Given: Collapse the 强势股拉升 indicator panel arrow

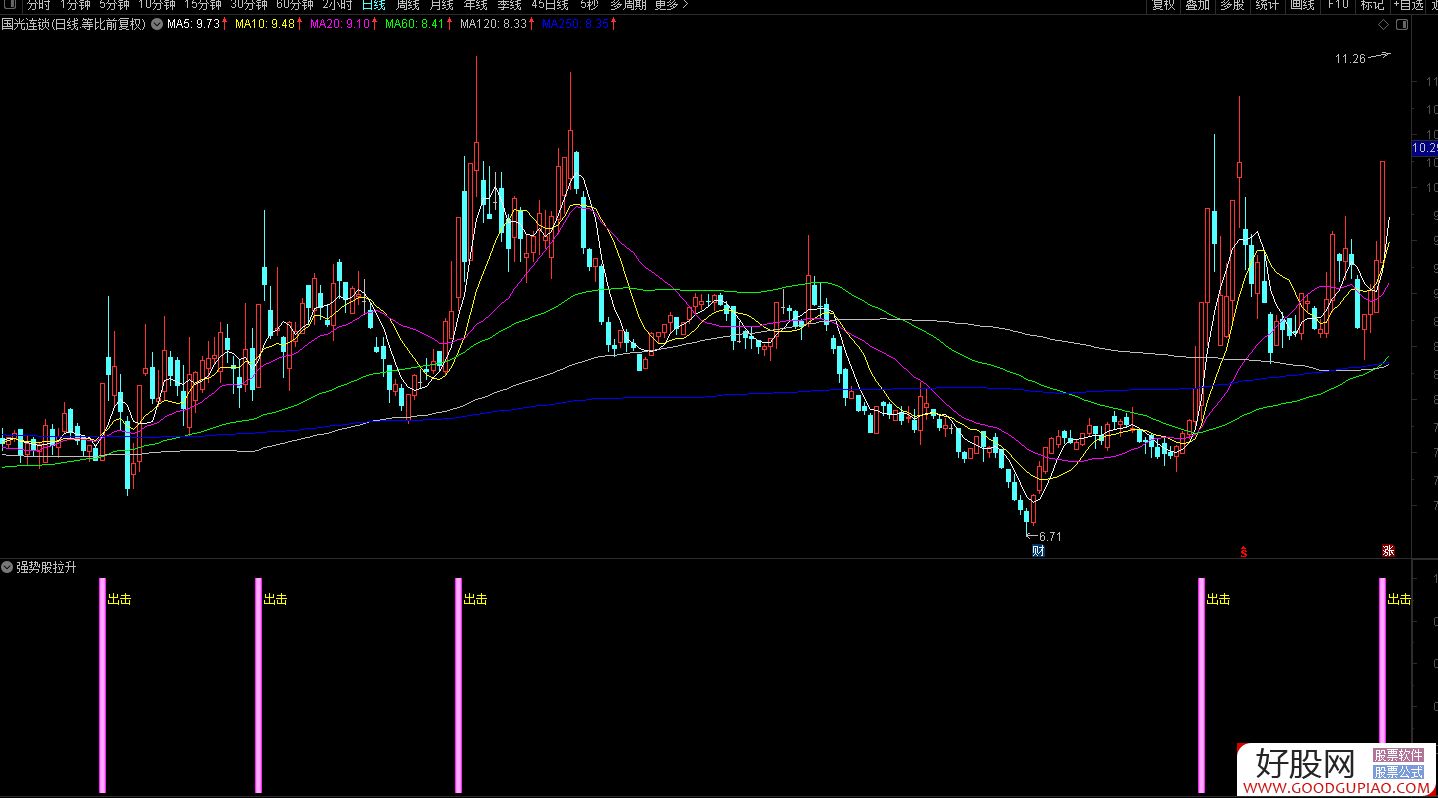Looking at the screenshot, I should (x=7, y=567).
